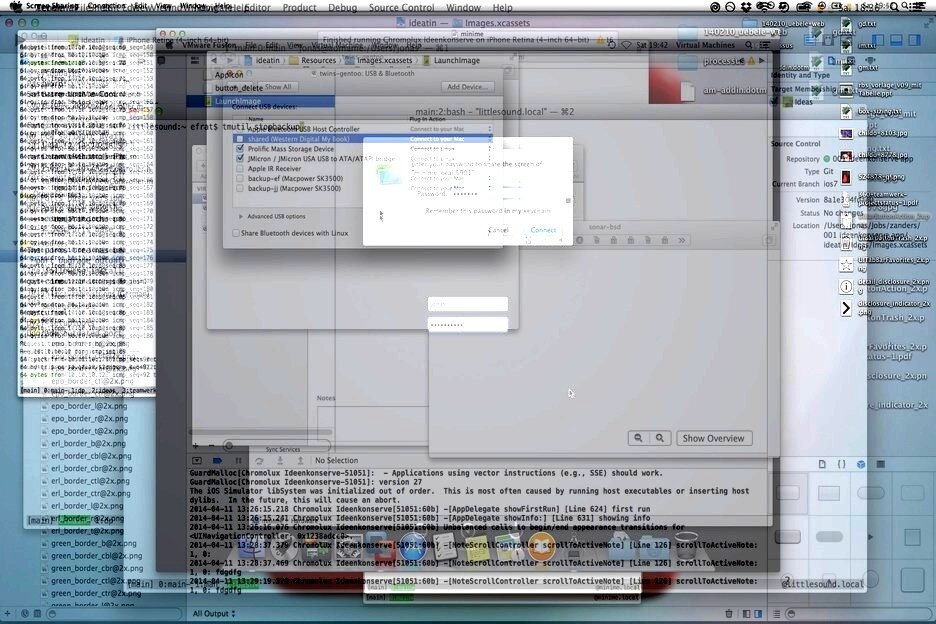Open the Time Machine menu bar icon
The width and height of the screenshot is (936, 624).
(784, 7)
